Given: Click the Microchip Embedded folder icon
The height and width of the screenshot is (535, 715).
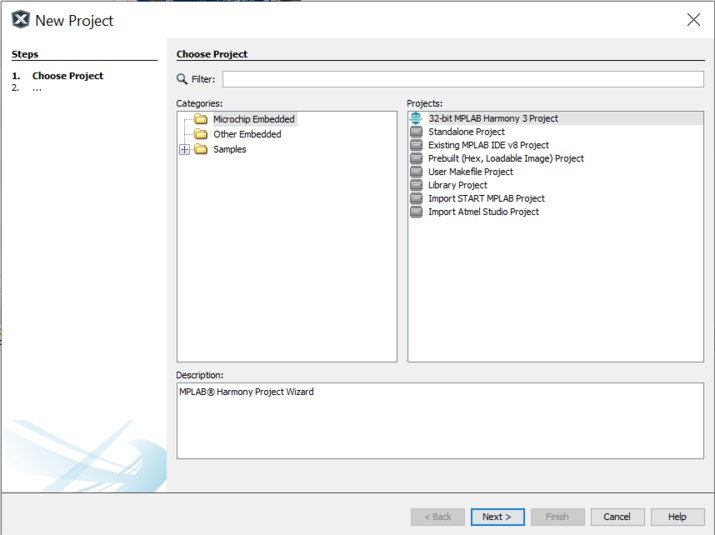Looking at the screenshot, I should pos(201,119).
